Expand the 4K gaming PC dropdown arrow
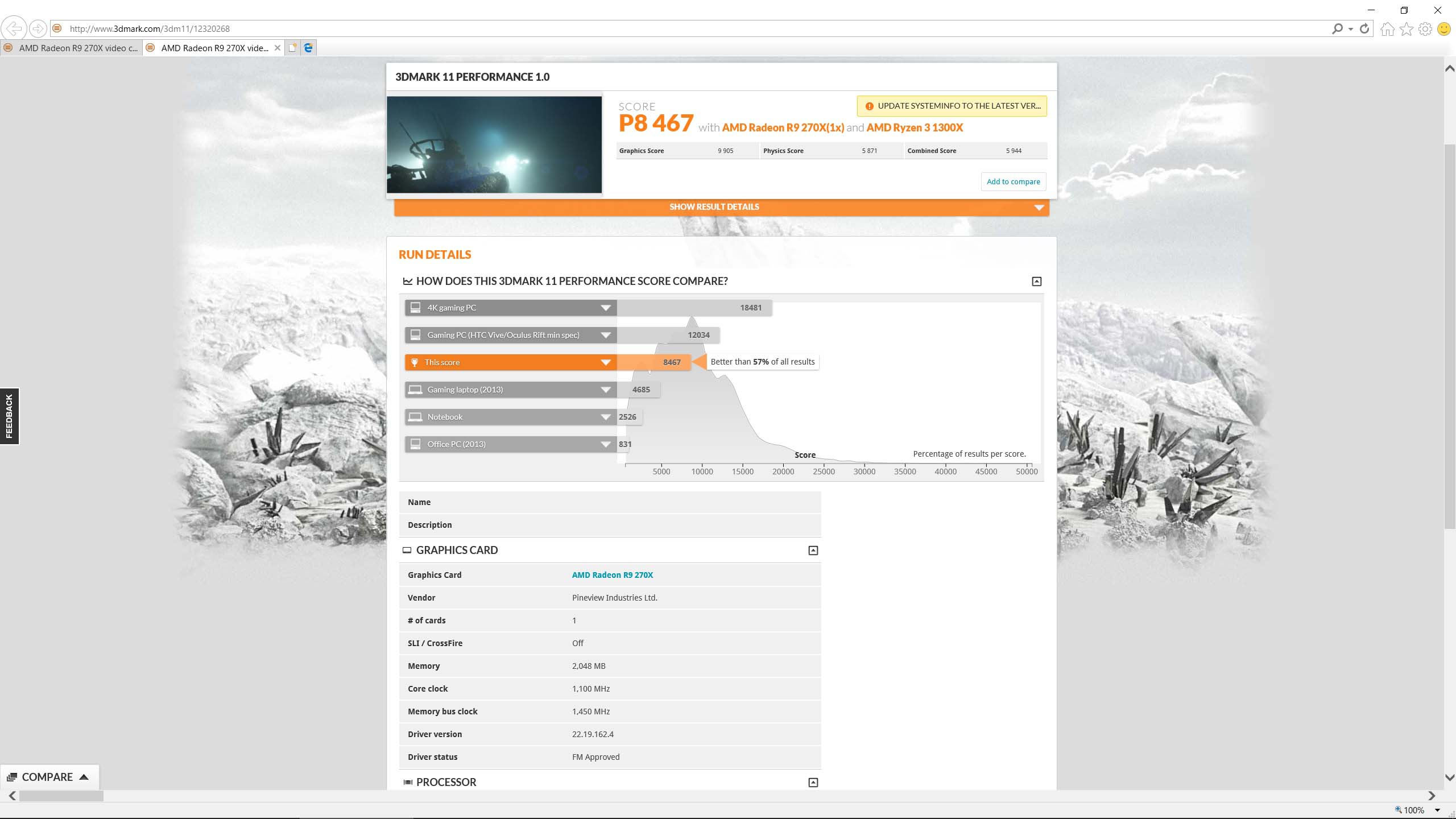Image resolution: width=1456 pixels, height=819 pixels. pos(606,308)
